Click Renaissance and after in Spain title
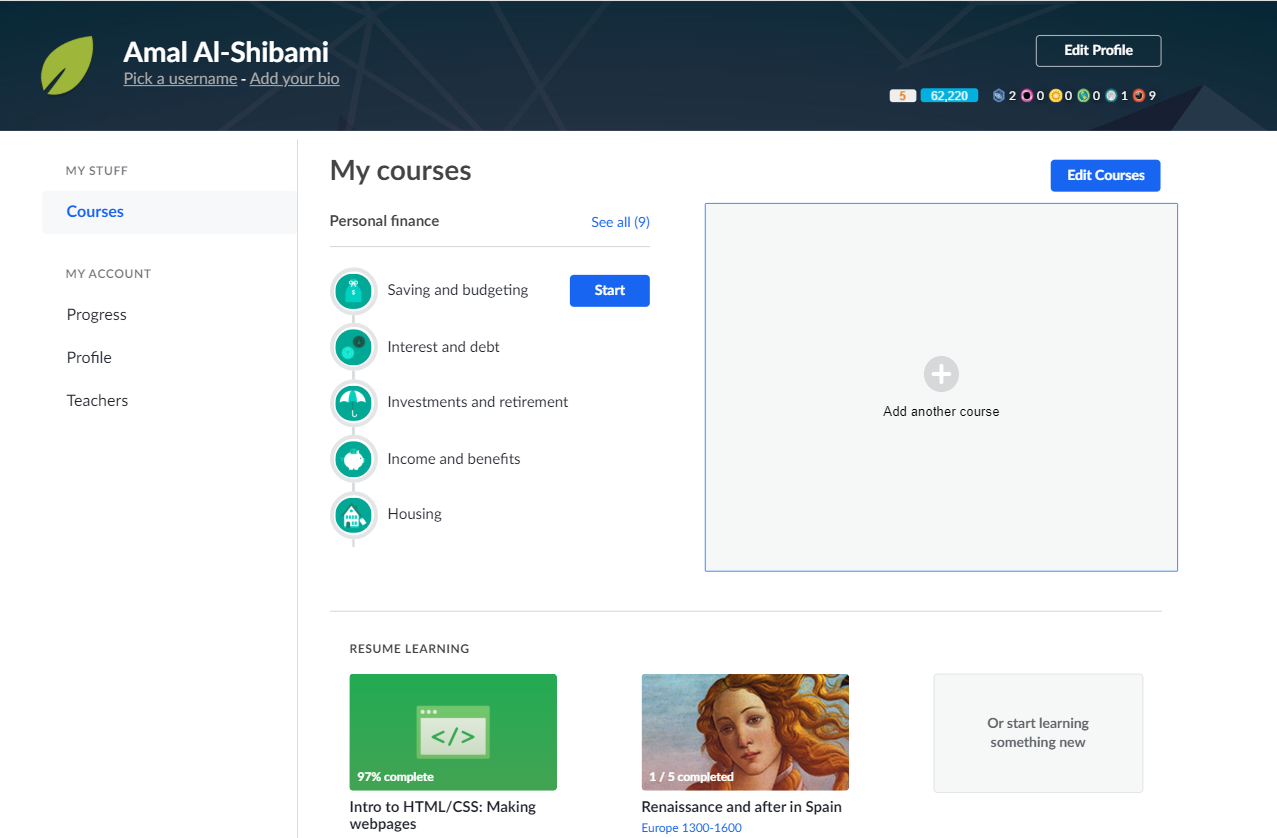1277x838 pixels. coord(742,807)
